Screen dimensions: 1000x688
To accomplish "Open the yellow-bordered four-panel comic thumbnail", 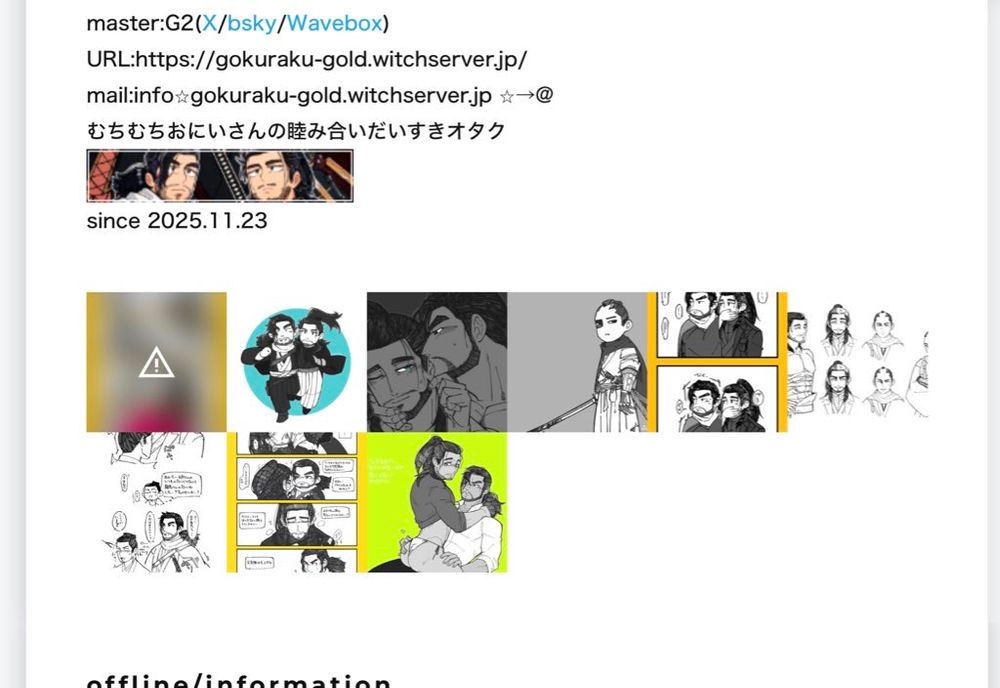I will pos(297,502).
